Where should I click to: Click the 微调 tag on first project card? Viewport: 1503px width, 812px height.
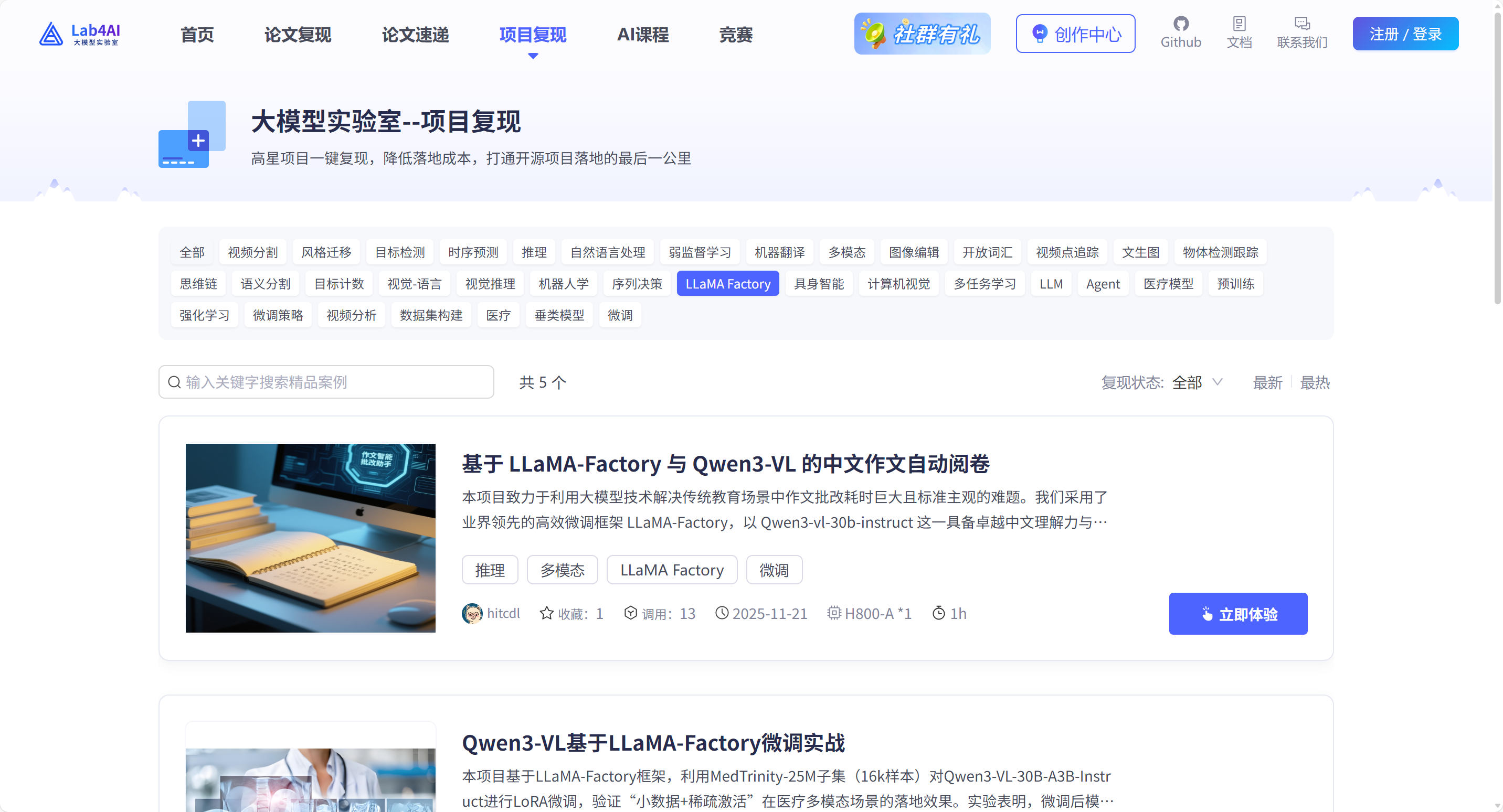[774, 570]
